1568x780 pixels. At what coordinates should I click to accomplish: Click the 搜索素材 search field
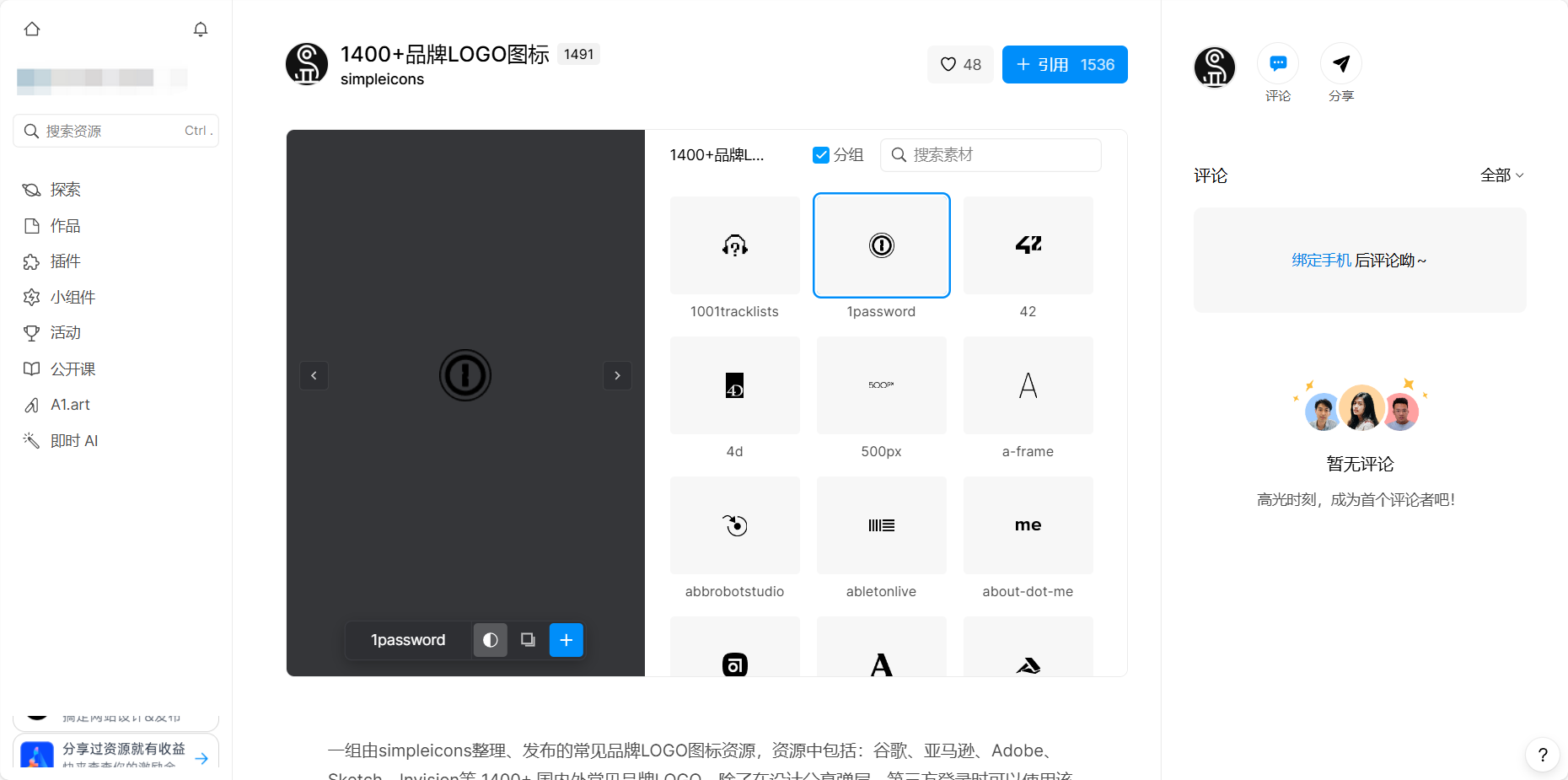point(991,155)
